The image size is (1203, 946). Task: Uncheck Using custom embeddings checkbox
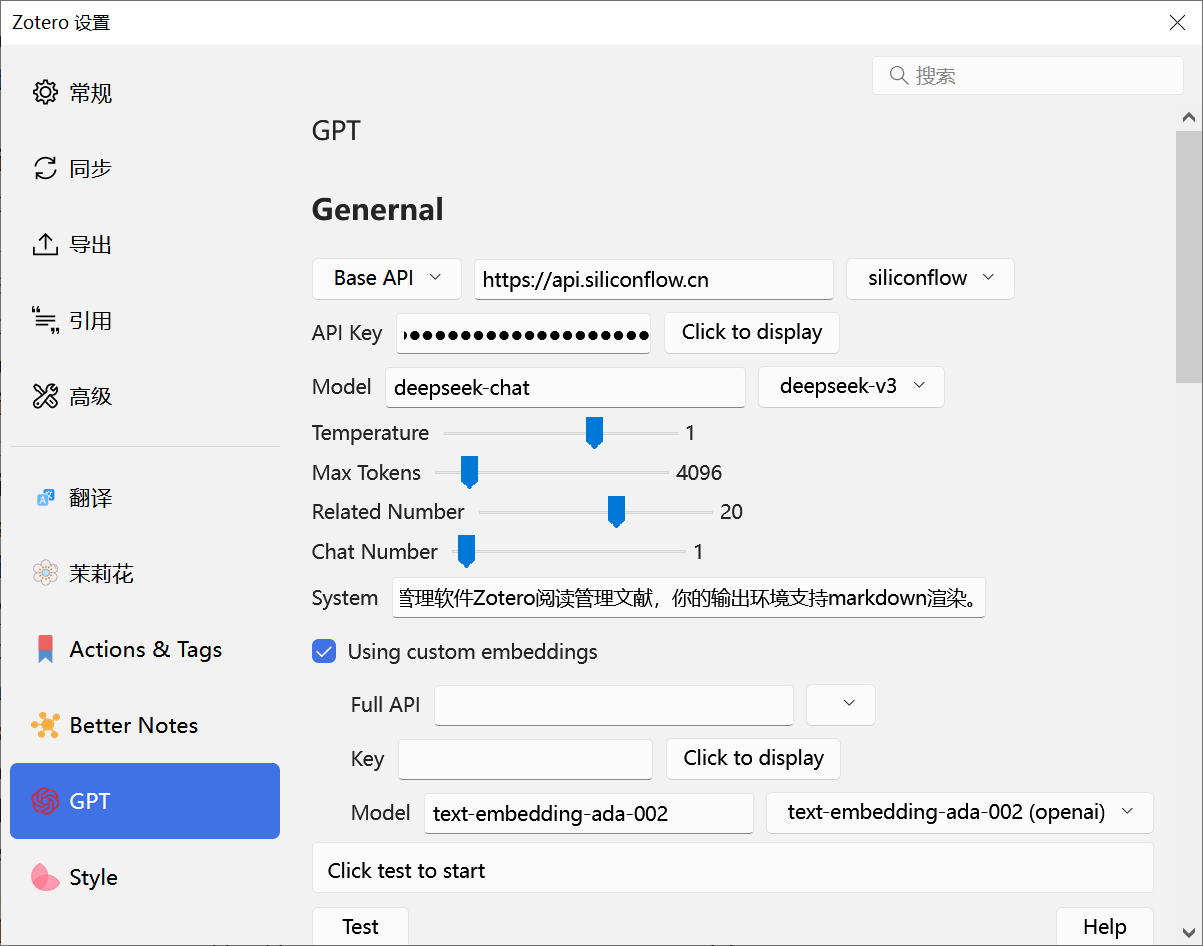324,652
